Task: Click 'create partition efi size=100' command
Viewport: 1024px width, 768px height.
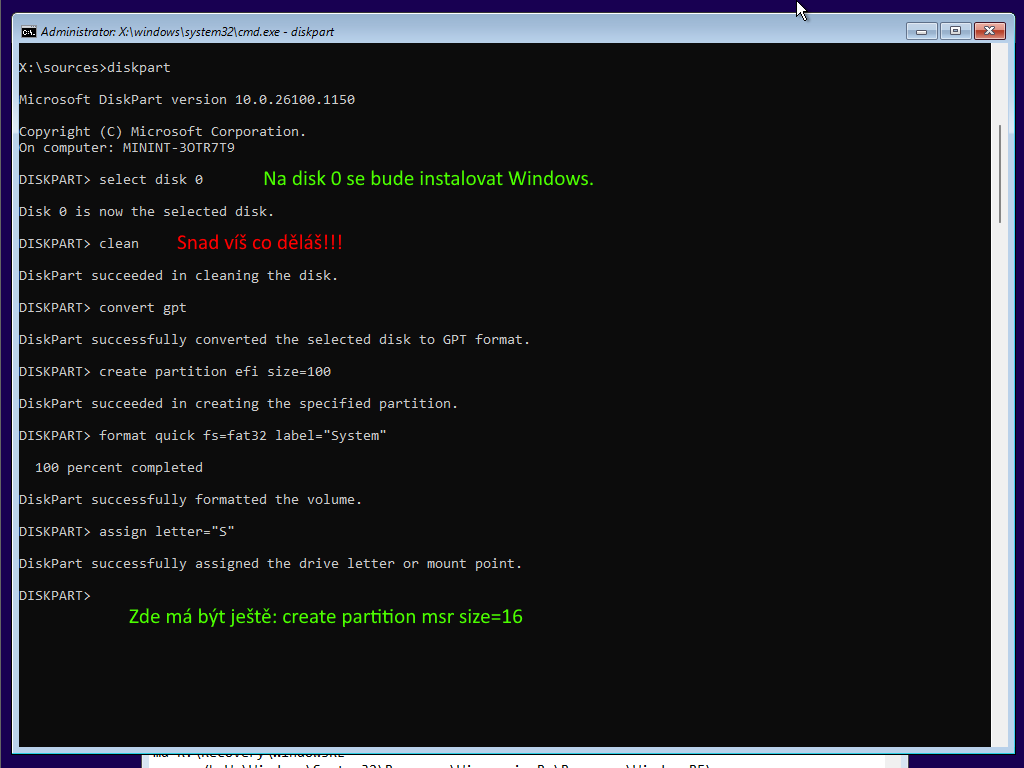Action: point(215,371)
